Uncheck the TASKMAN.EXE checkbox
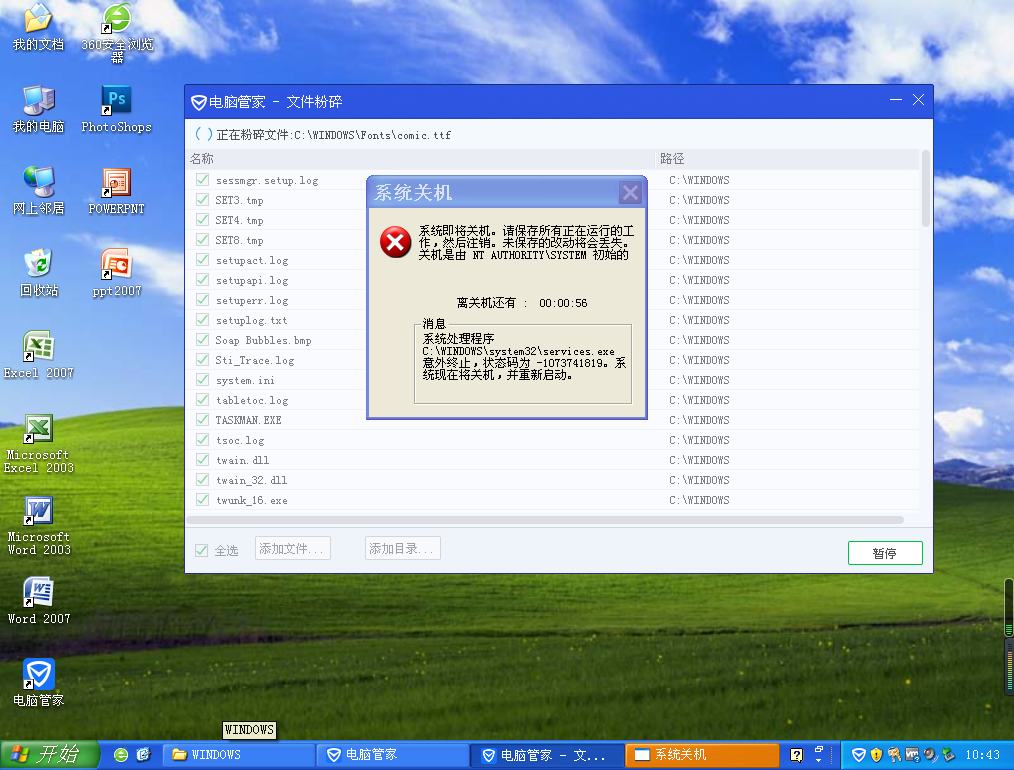1014x770 pixels. [x=202, y=420]
